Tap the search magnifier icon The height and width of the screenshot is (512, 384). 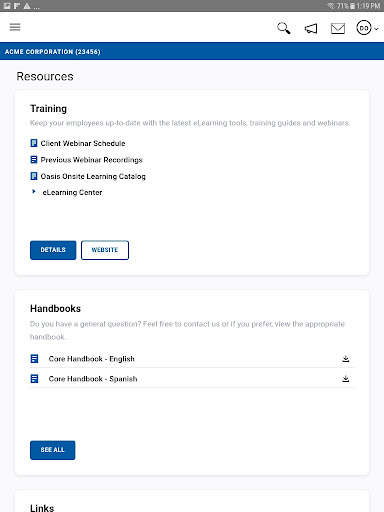point(284,28)
